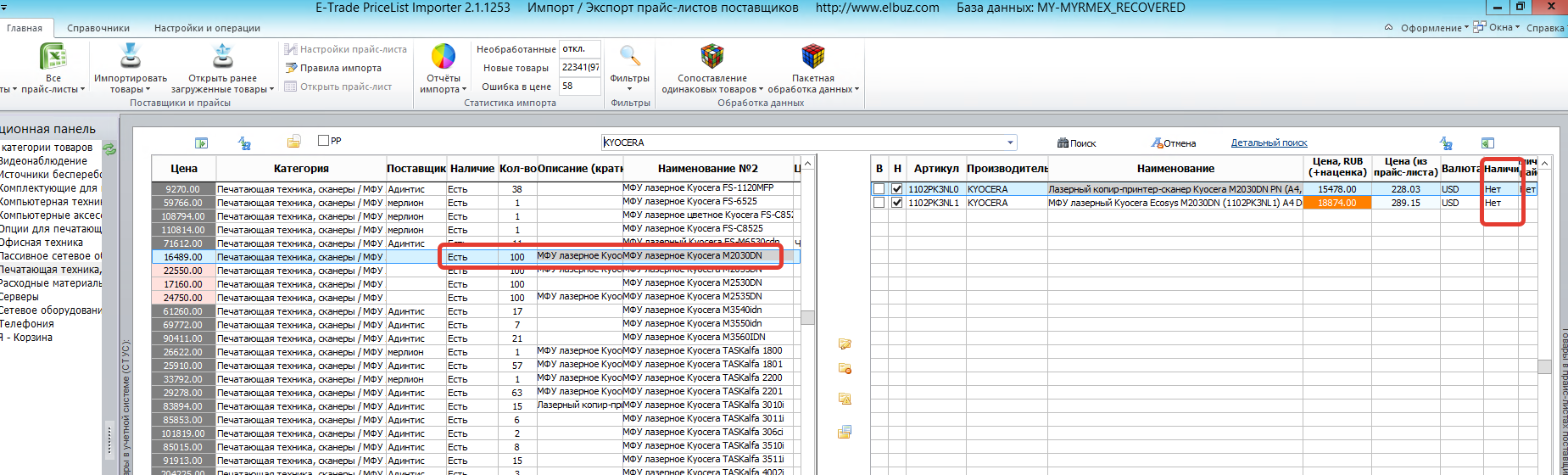Sort by the Производитель column header

point(1007,169)
